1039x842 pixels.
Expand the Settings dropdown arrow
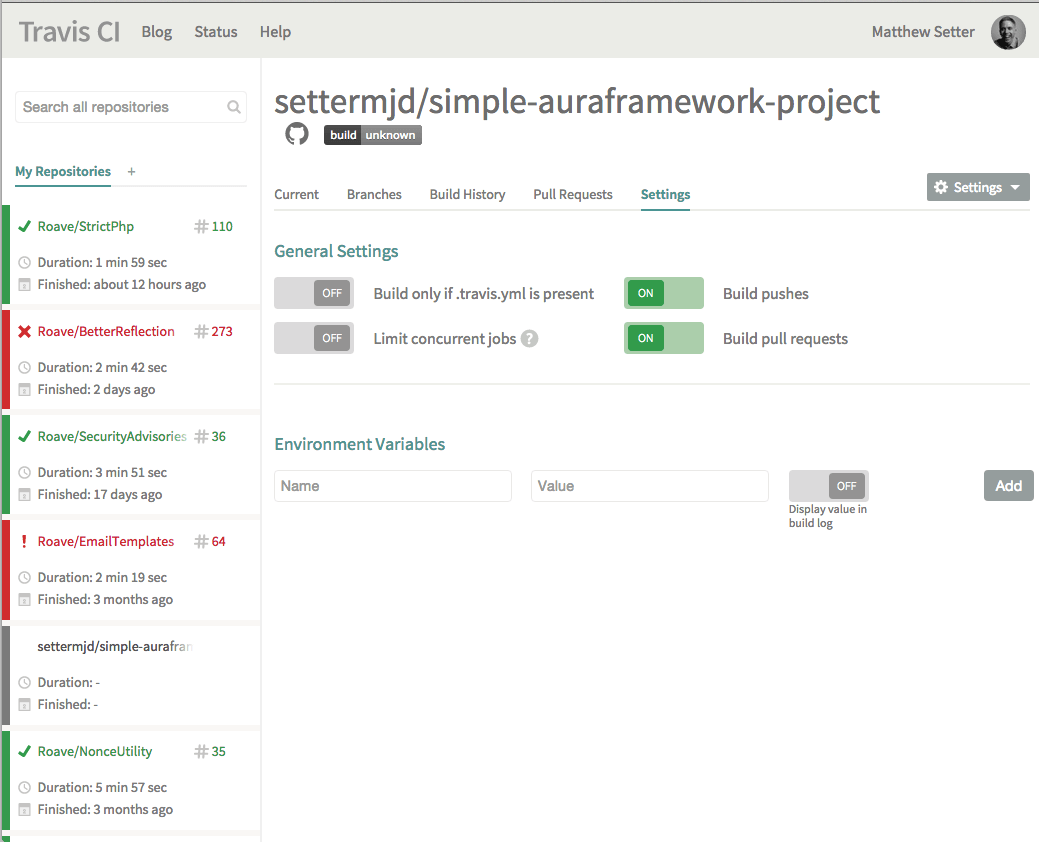pos(1015,187)
